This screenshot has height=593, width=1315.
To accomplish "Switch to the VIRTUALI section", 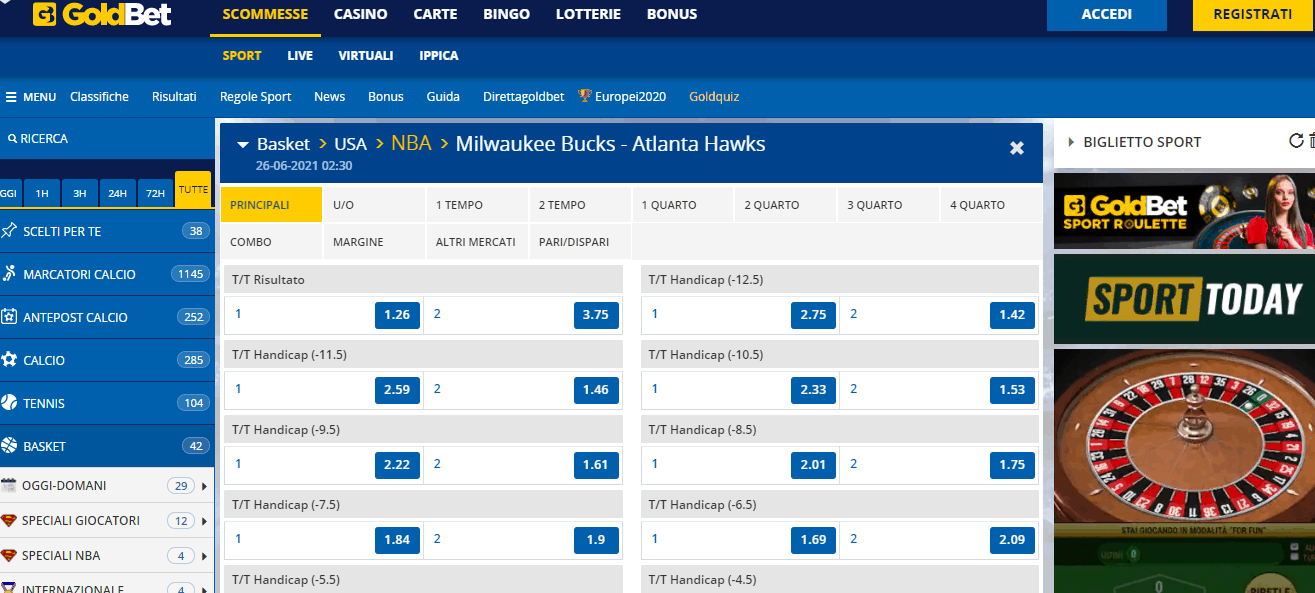I will tap(366, 56).
